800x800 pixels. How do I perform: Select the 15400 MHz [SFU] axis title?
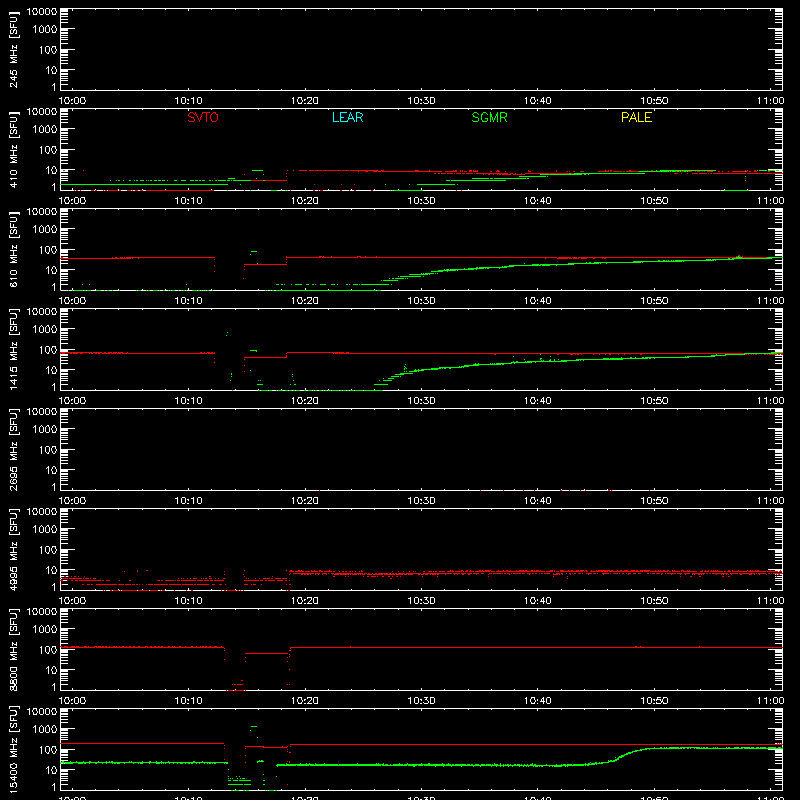[x=14, y=749]
